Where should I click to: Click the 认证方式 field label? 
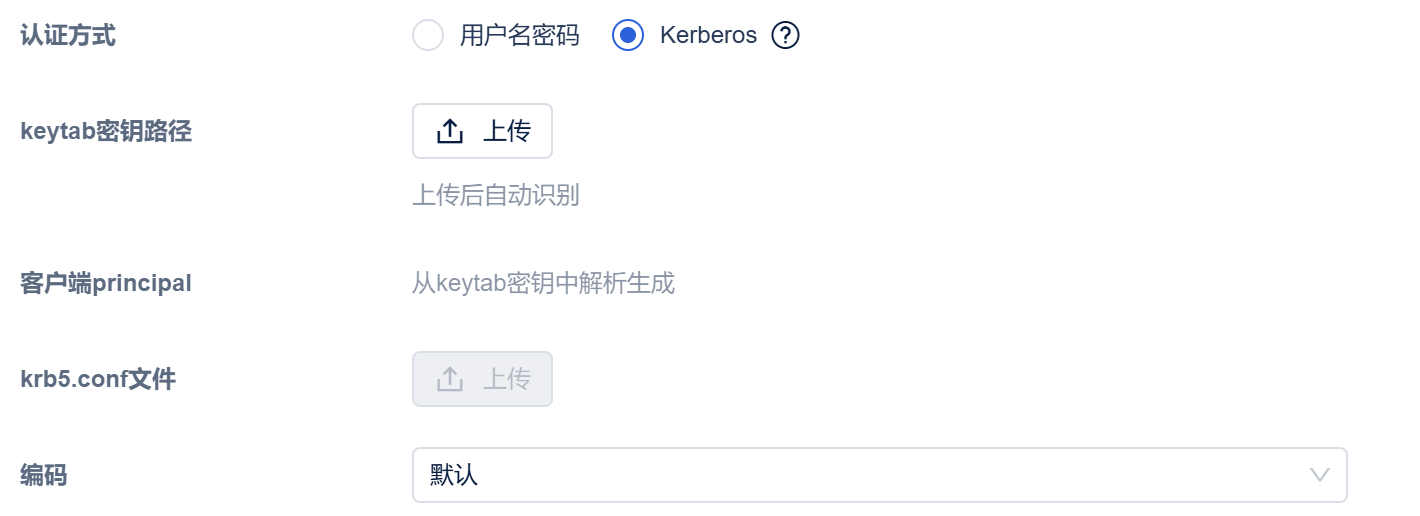pyautogui.click(x=68, y=36)
